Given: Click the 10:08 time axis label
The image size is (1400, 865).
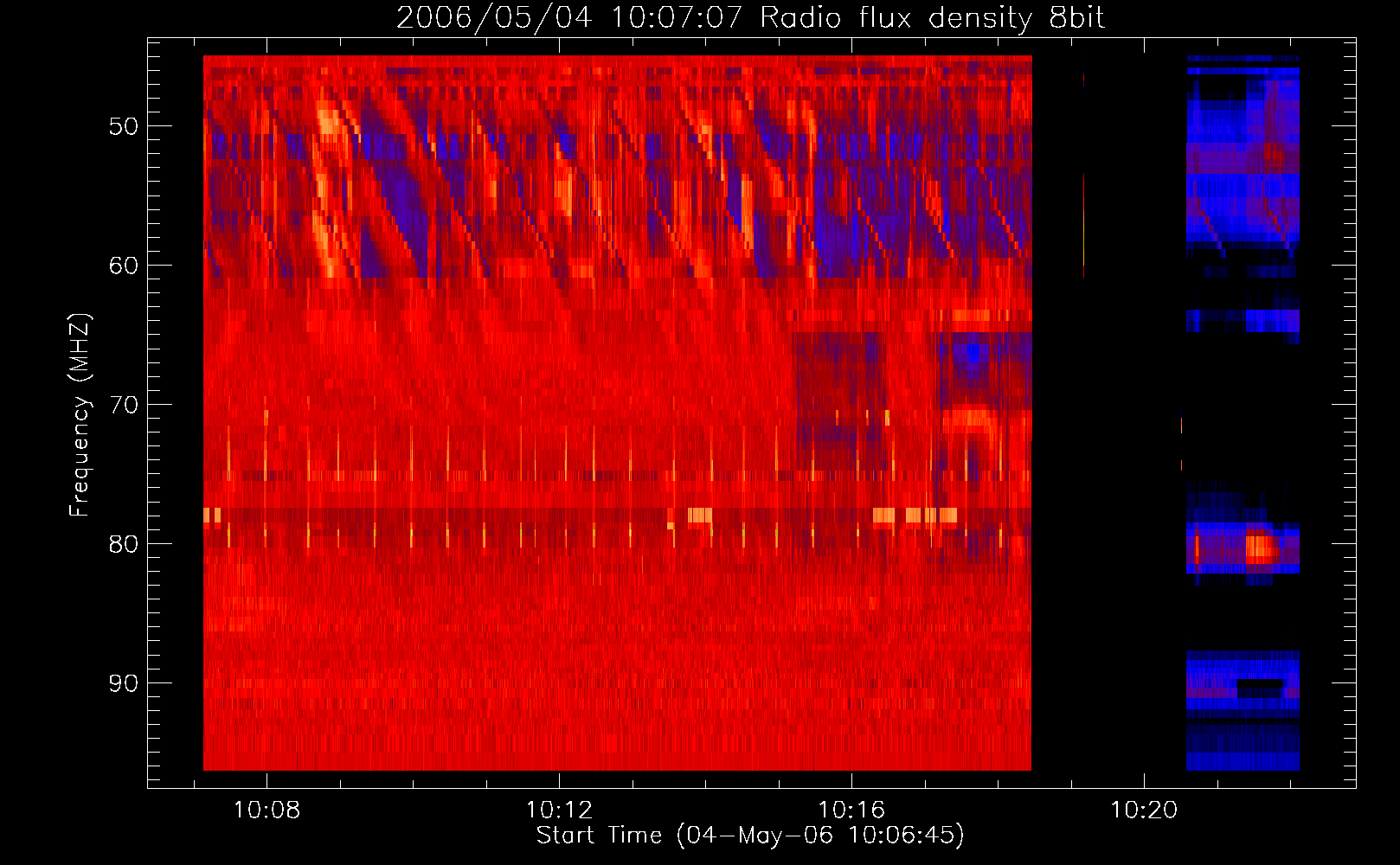Looking at the screenshot, I should pos(267,810).
